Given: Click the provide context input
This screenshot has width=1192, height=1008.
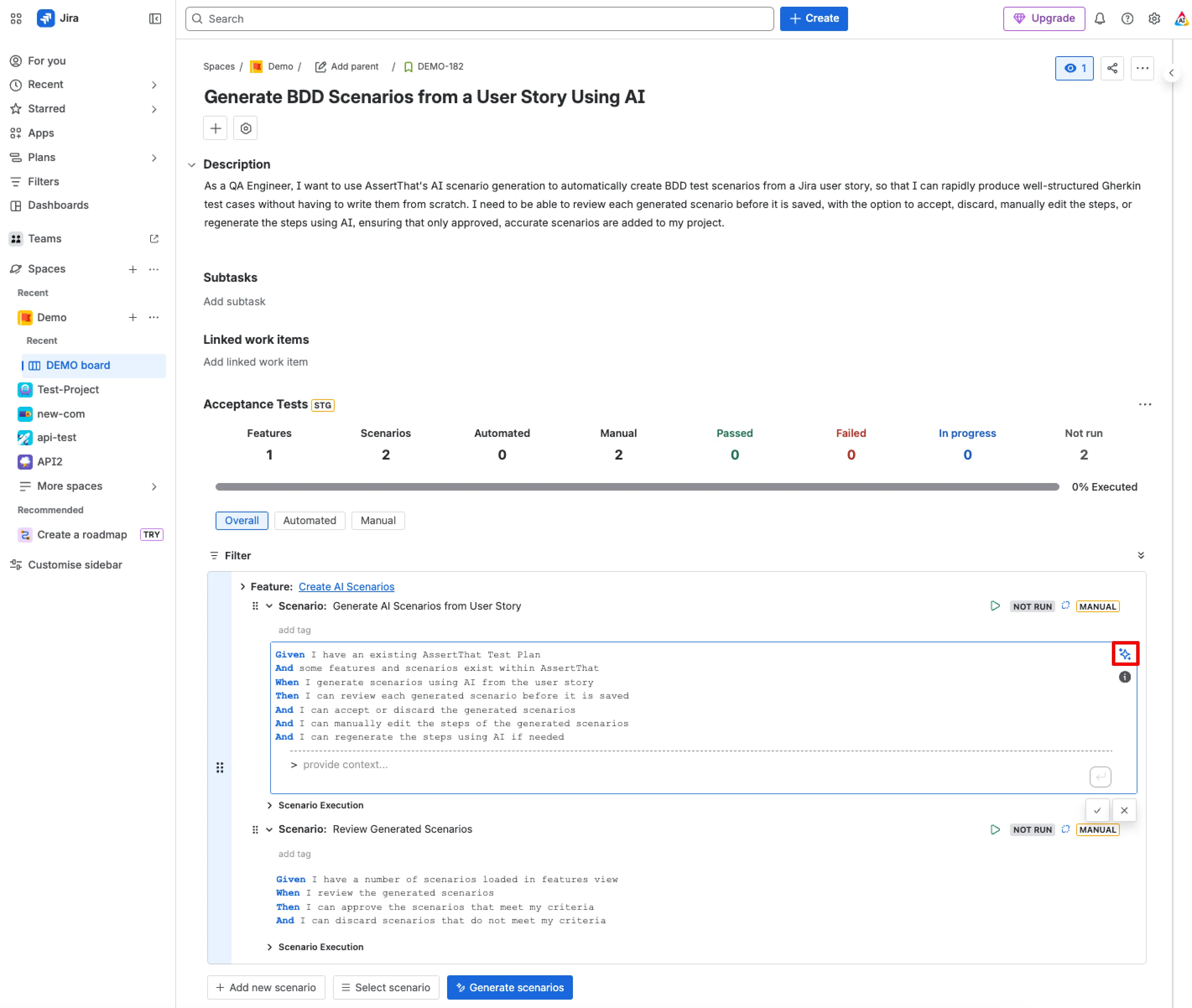Looking at the screenshot, I should 686,764.
